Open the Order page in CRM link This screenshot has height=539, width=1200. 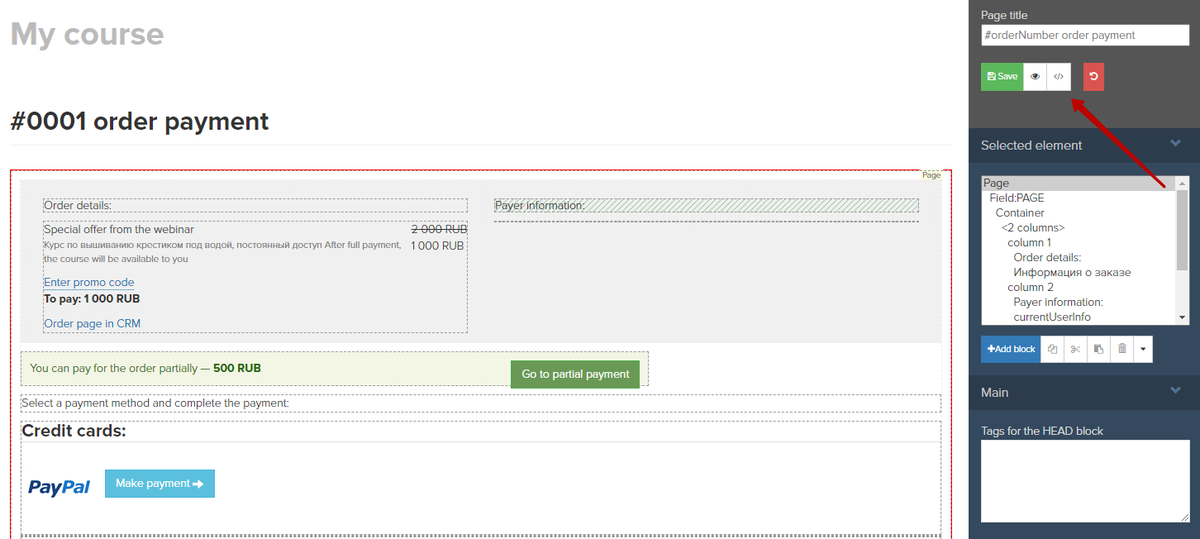92,323
